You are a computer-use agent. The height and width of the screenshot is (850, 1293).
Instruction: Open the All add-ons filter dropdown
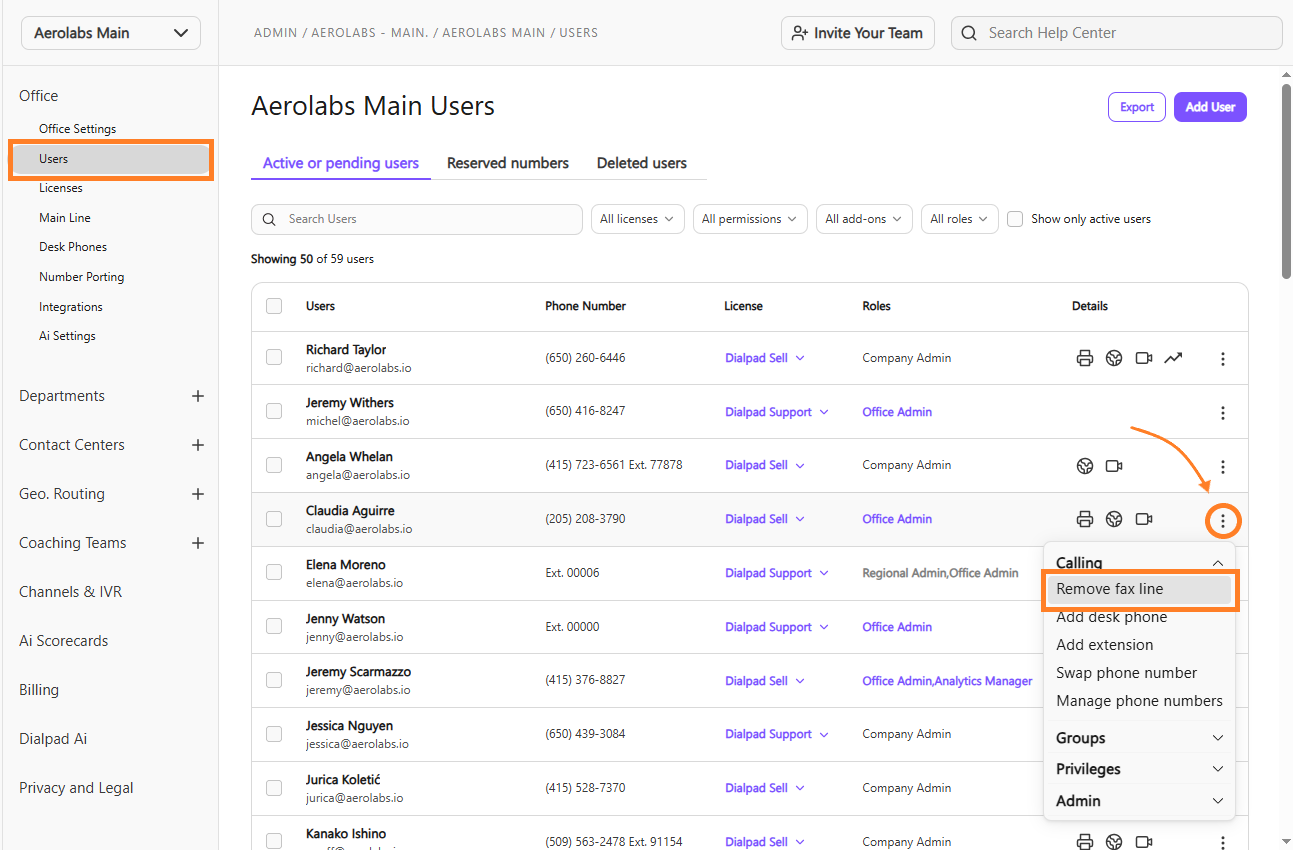(864, 219)
